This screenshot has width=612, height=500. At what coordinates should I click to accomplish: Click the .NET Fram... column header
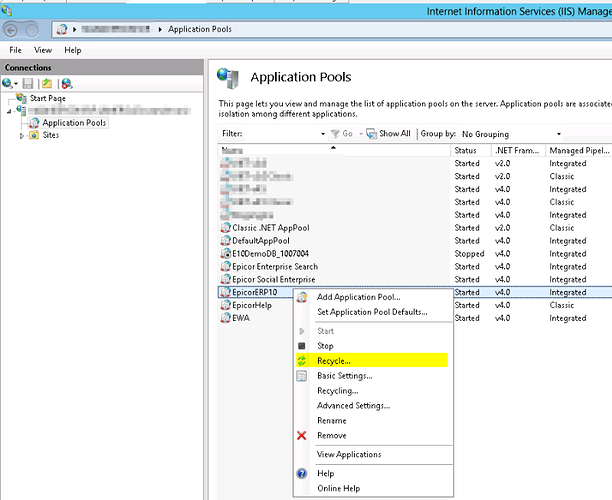(518, 150)
